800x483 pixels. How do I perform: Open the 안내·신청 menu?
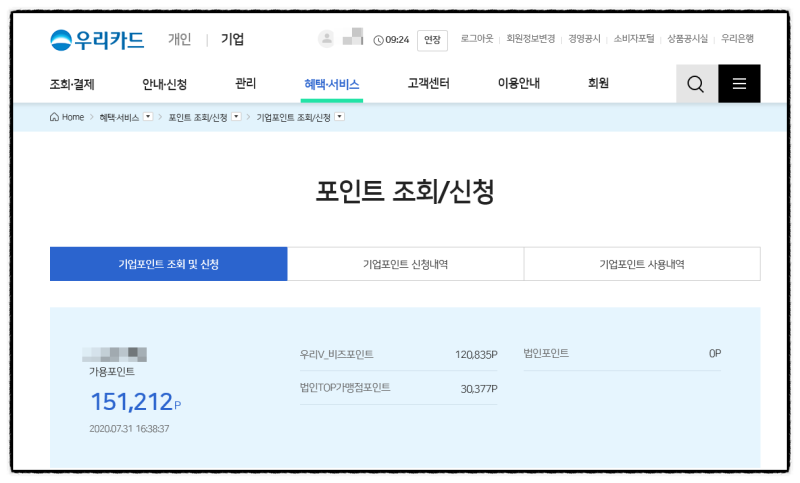pyautogui.click(x=164, y=84)
